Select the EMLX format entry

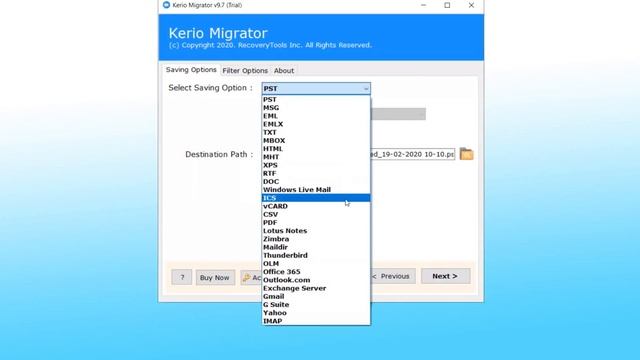coord(316,124)
